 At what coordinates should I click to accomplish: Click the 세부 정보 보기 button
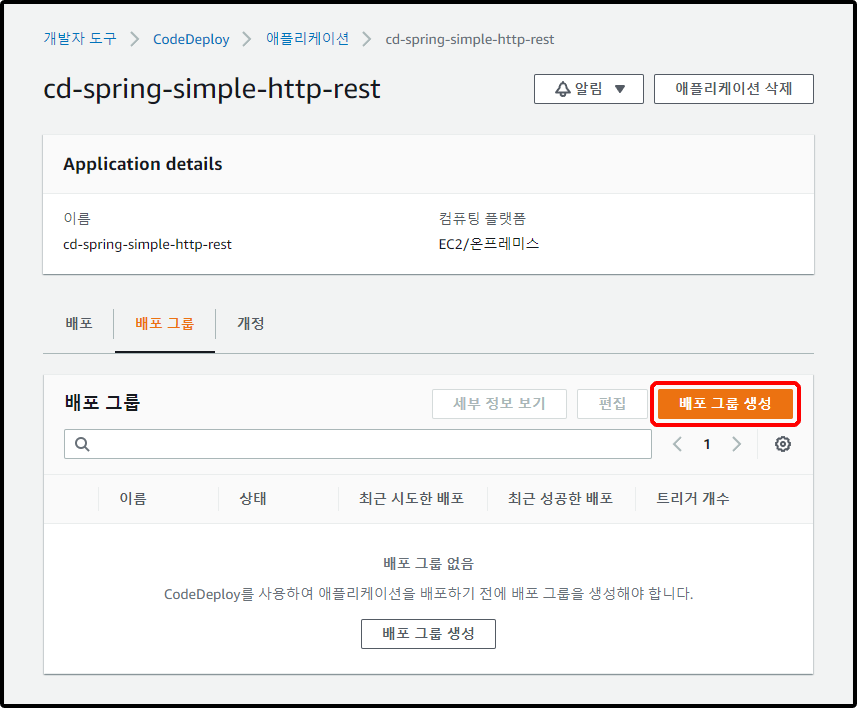[499, 403]
